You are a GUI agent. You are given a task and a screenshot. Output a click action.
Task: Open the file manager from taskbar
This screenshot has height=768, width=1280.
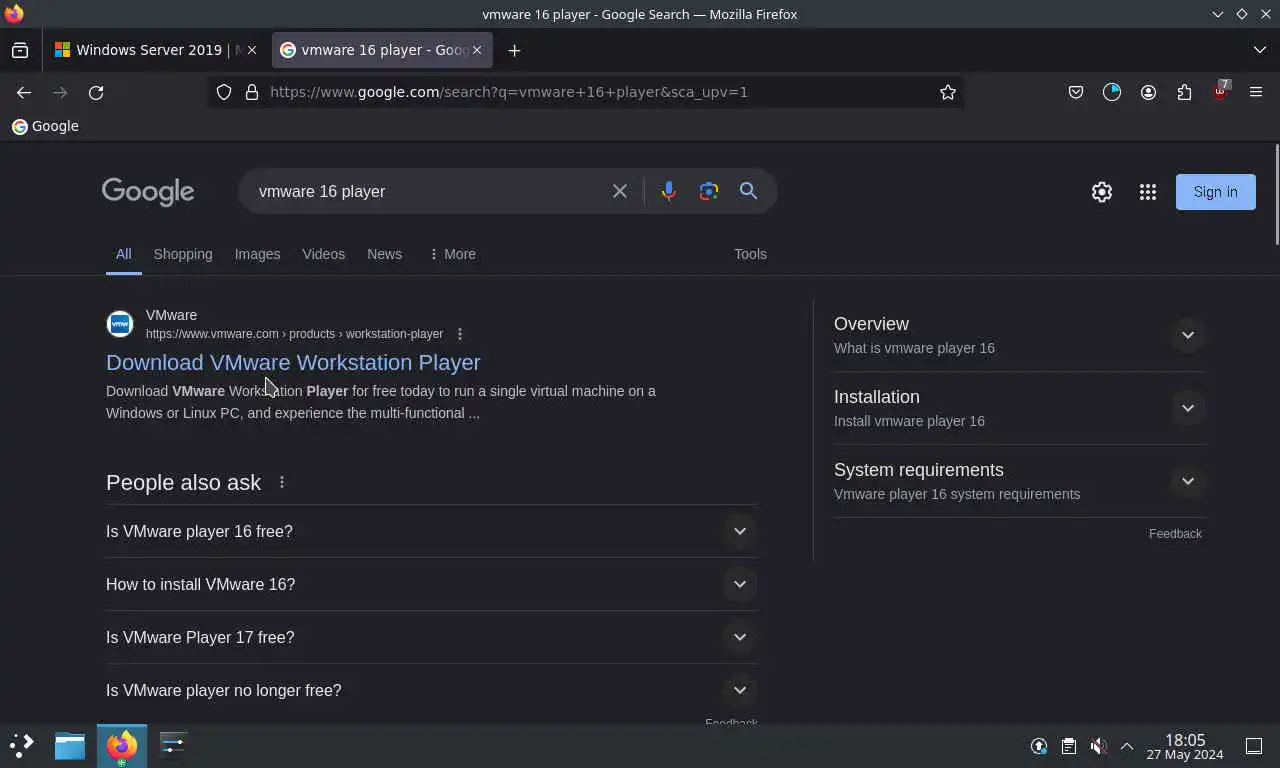click(70, 745)
